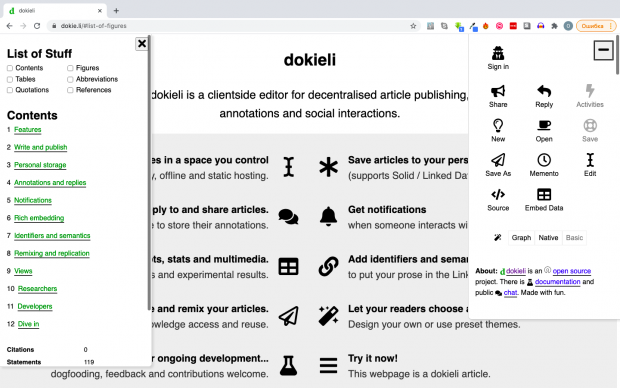The width and height of the screenshot is (620, 388).
Task: Click the flask icon near ongoing development
Action: [x=288, y=365]
